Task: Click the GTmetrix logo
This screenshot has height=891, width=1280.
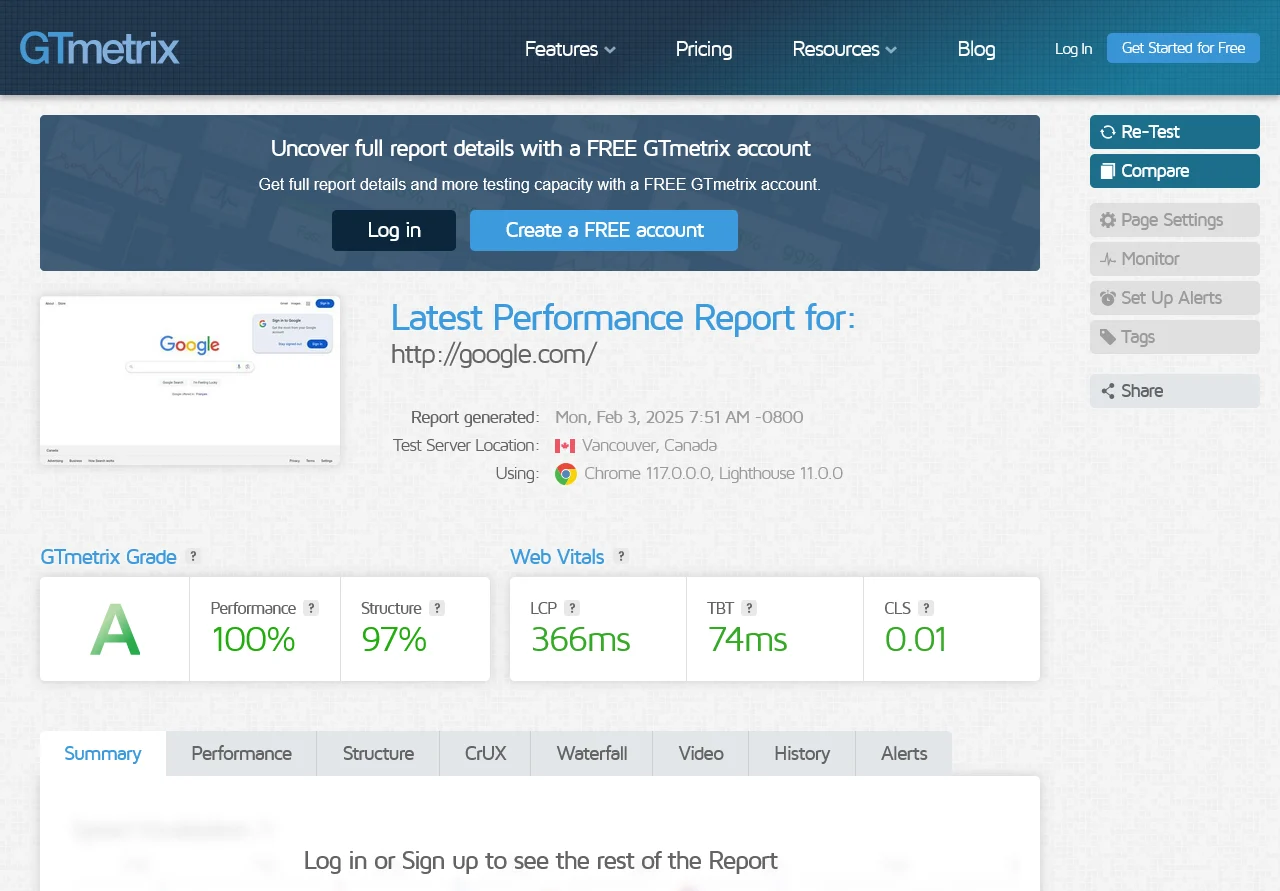Action: pos(99,48)
